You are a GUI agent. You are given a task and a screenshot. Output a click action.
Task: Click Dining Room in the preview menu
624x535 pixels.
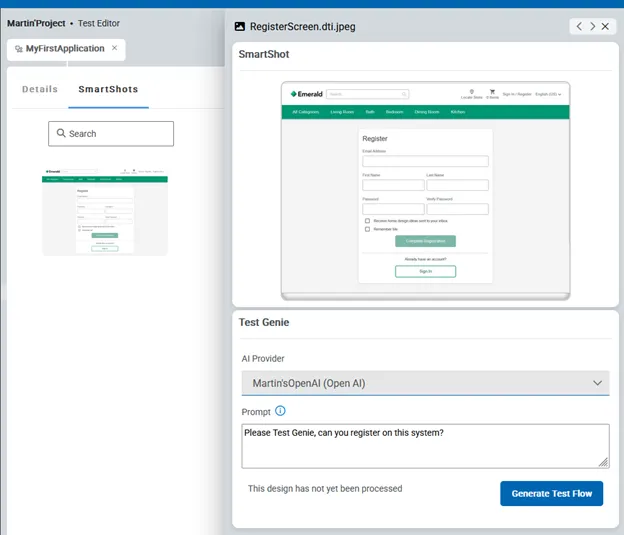(427, 112)
